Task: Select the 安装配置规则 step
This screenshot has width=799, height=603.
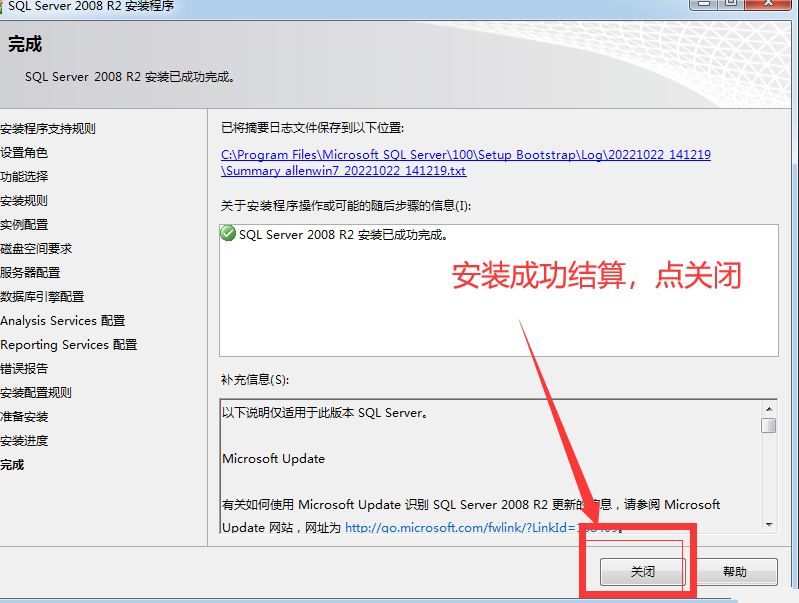Action: 36,392
